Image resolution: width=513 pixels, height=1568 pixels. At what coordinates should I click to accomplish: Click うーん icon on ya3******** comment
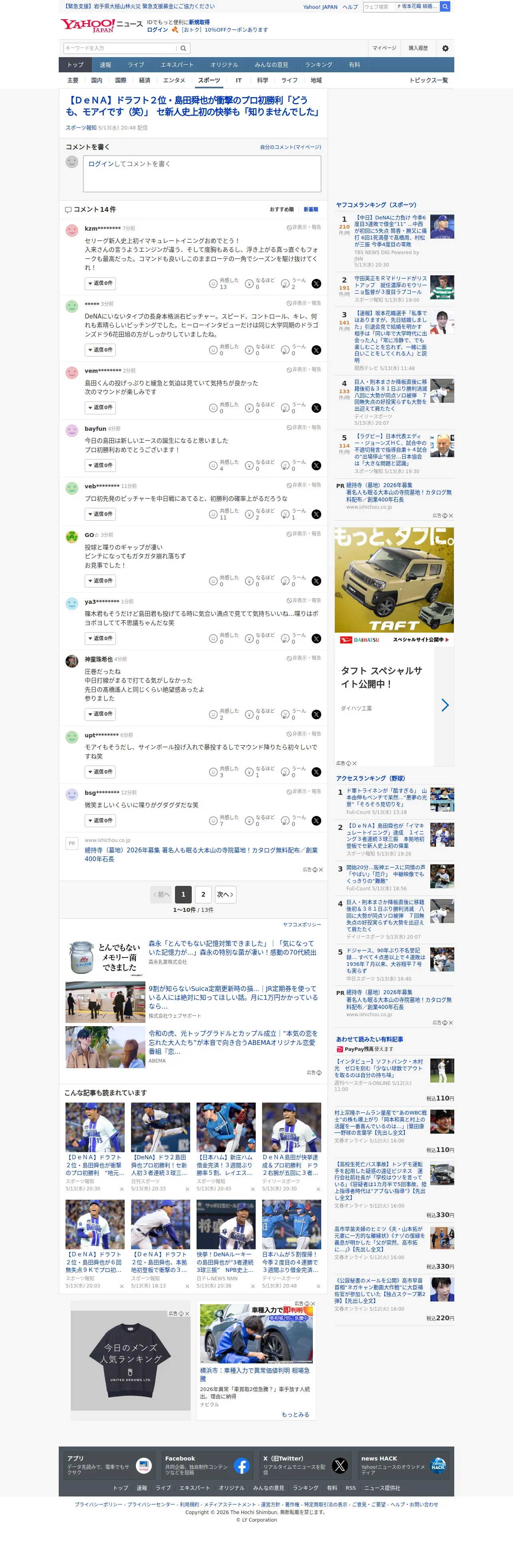285,639
